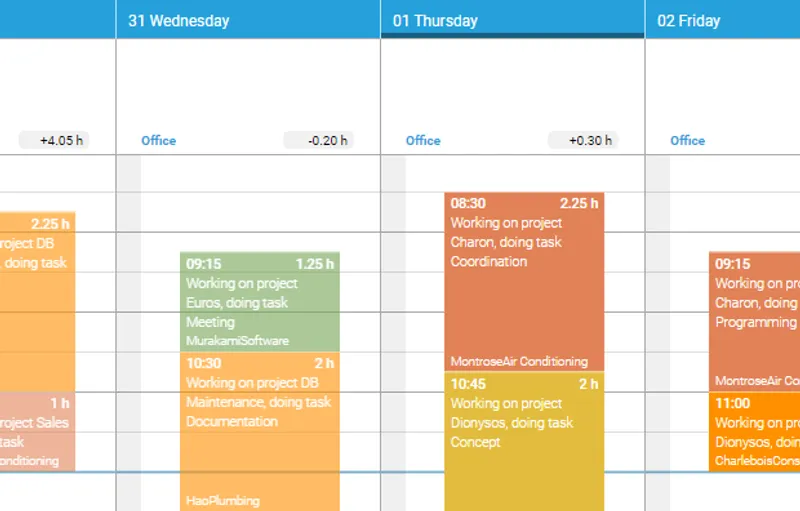Select the 2.25 h project DB entry
Viewport: 800px width, 511px height.
click(x=36, y=300)
